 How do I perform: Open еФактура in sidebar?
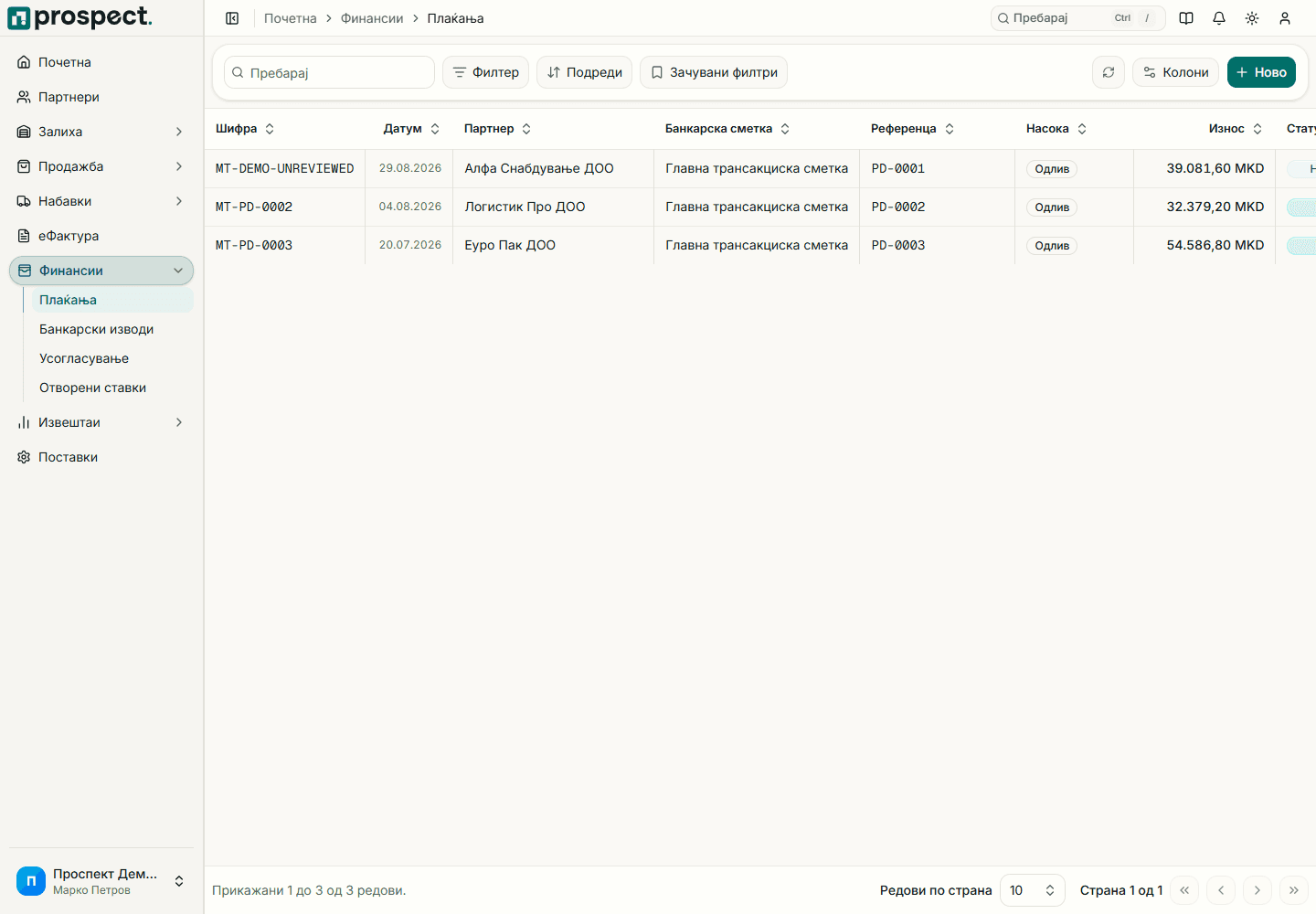click(x=101, y=236)
